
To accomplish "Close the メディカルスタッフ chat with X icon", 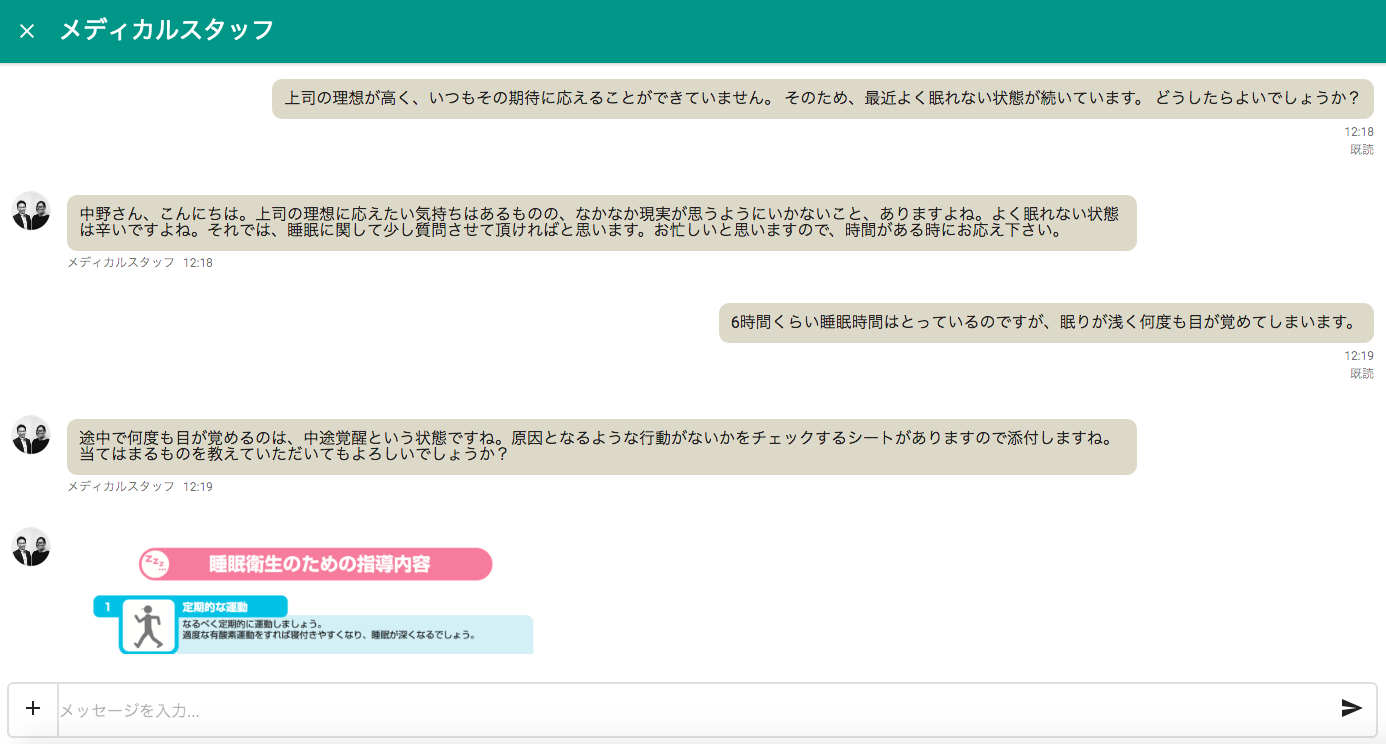I will pyautogui.click(x=27, y=31).
